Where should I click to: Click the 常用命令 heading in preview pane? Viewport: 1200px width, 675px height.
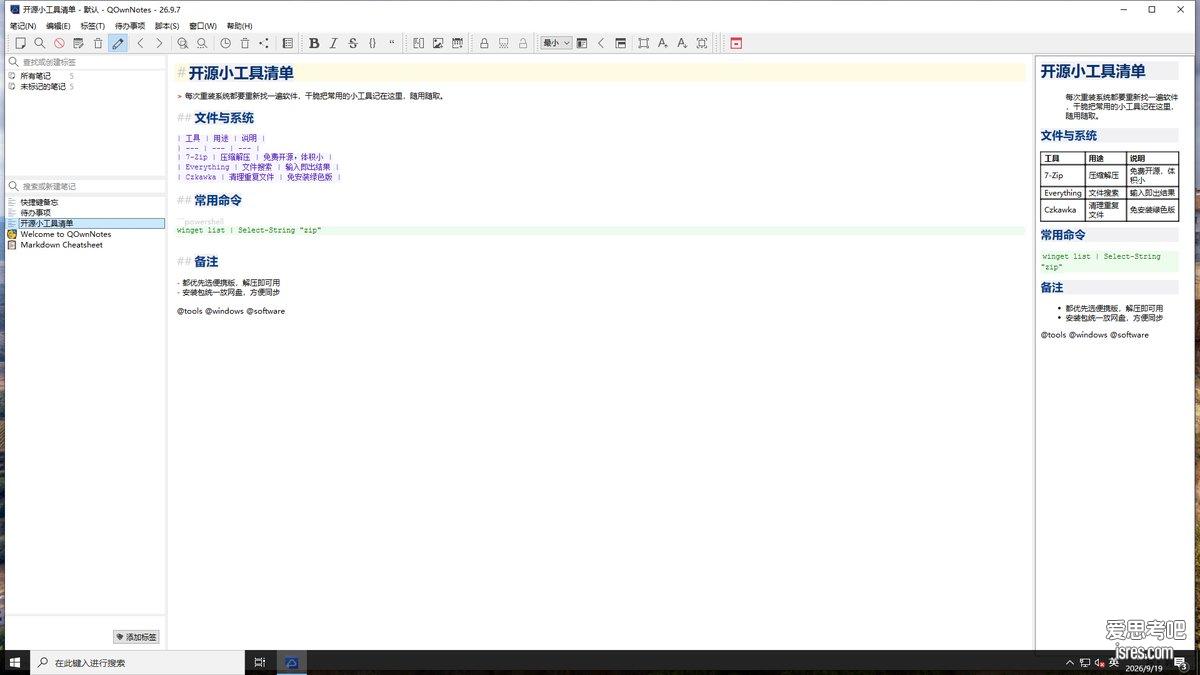click(x=1063, y=235)
